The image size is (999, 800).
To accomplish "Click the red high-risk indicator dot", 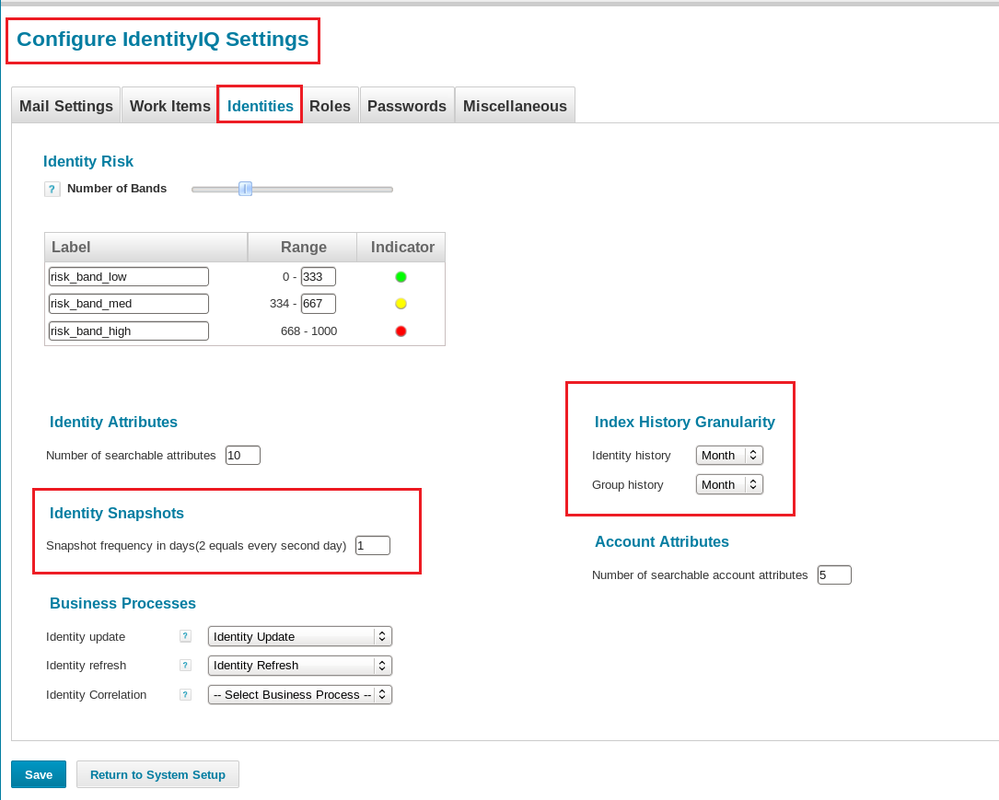I will pos(401,331).
